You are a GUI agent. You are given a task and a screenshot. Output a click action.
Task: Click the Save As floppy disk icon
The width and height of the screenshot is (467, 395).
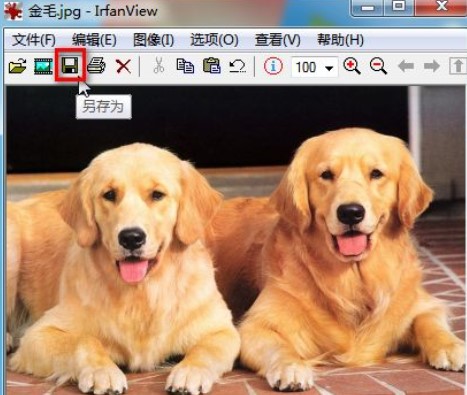click(70, 65)
